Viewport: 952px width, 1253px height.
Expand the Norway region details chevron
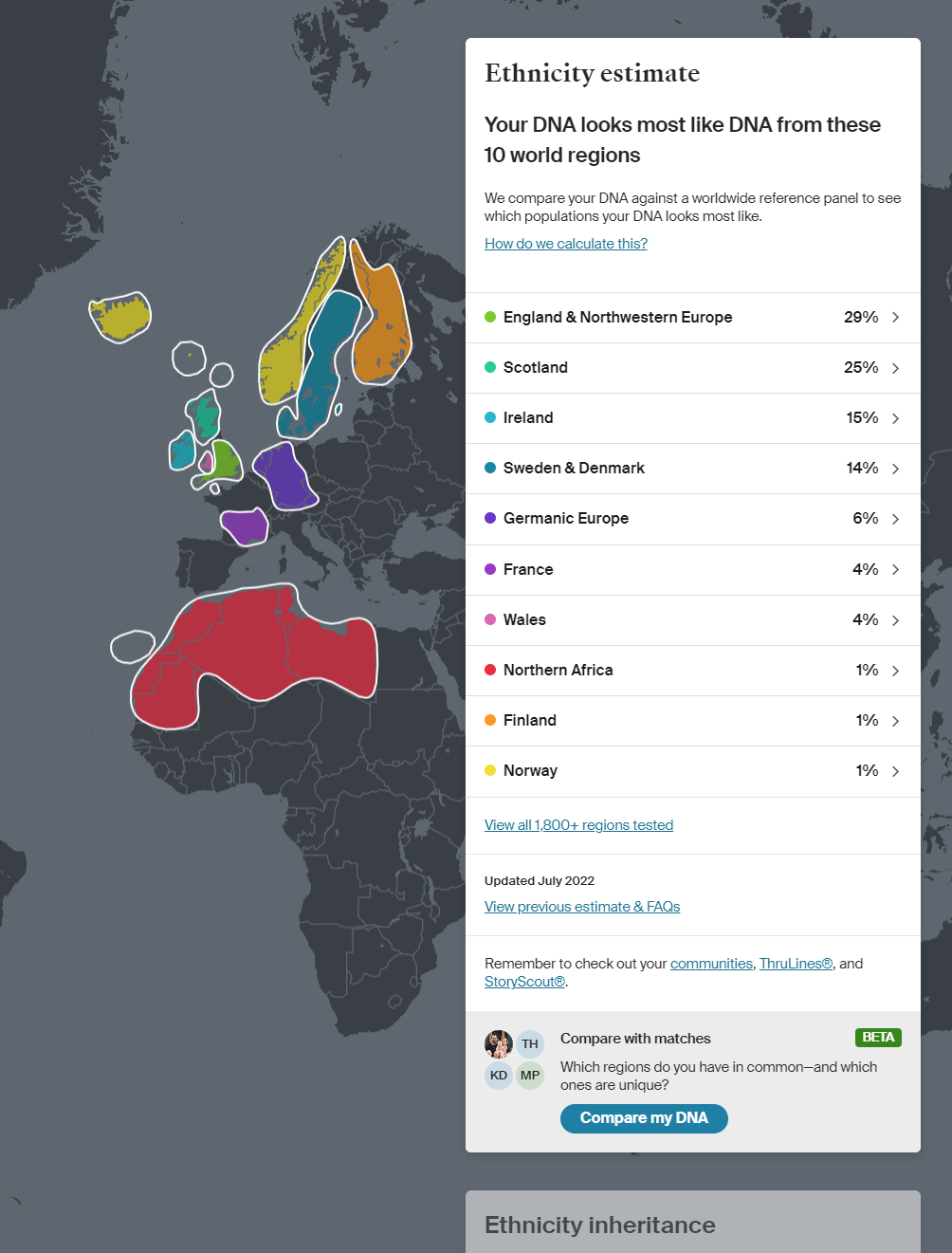pos(895,770)
